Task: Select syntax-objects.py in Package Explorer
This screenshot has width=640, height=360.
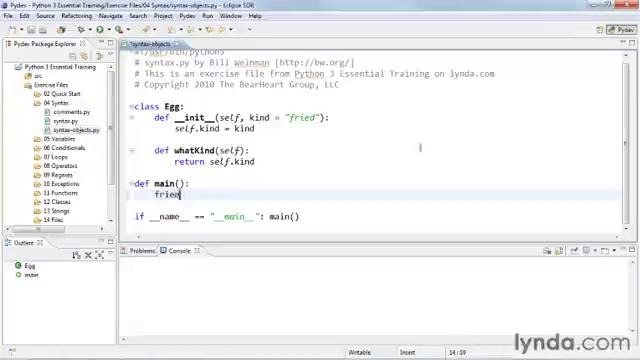Action: tap(76, 130)
